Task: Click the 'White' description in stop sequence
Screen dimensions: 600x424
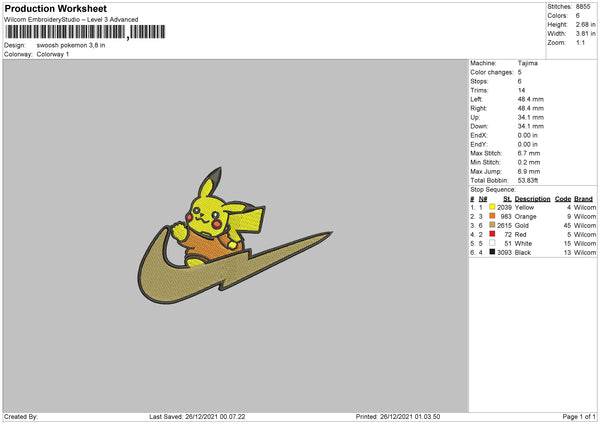Action: (x=523, y=243)
